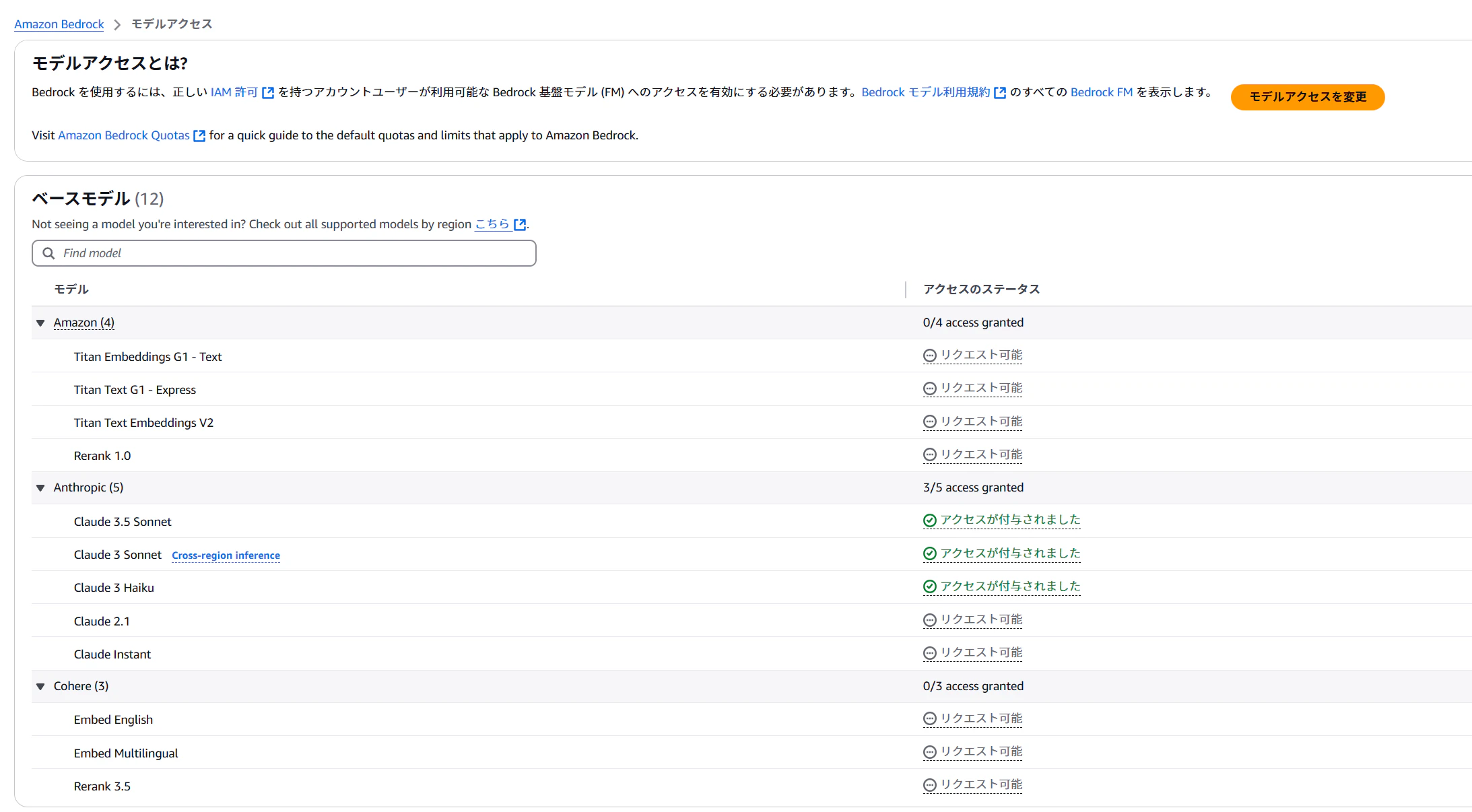Image resolution: width=1472 pixels, height=812 pixels.
Task: Select the Embed Multilingual model name
Action: 126,753
